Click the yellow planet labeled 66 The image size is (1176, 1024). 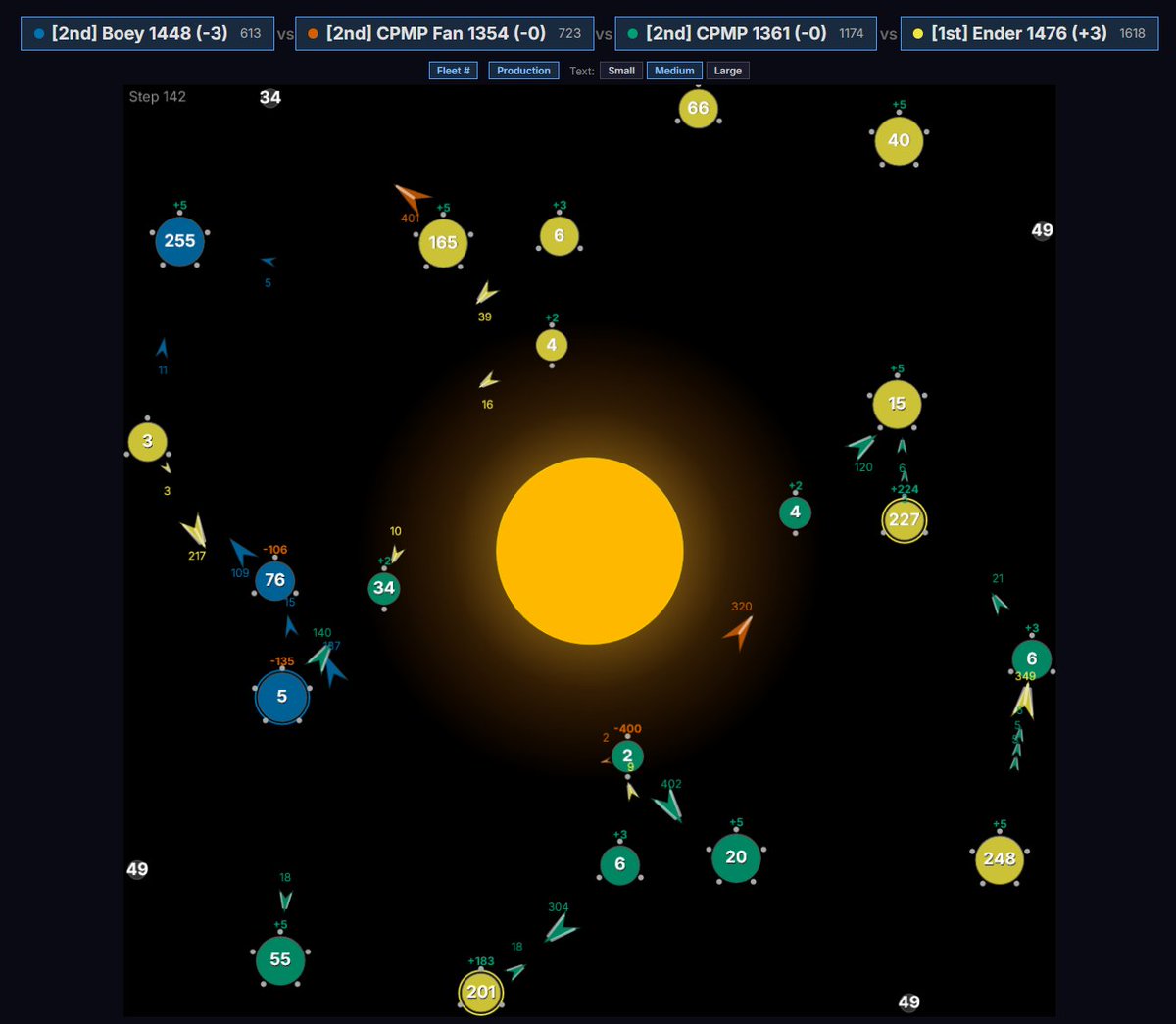(x=698, y=108)
